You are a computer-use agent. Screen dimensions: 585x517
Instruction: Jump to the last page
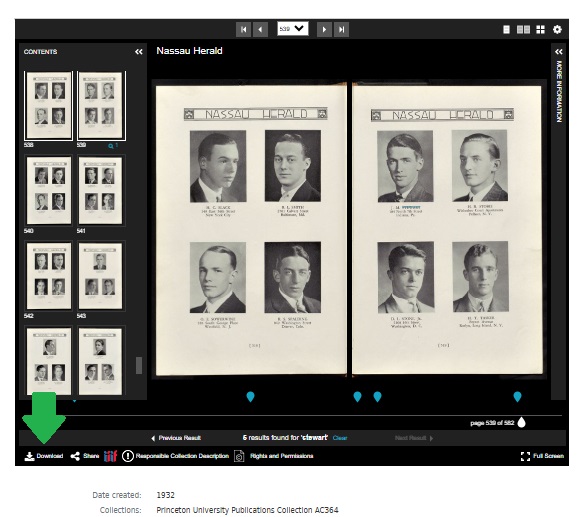point(341,29)
